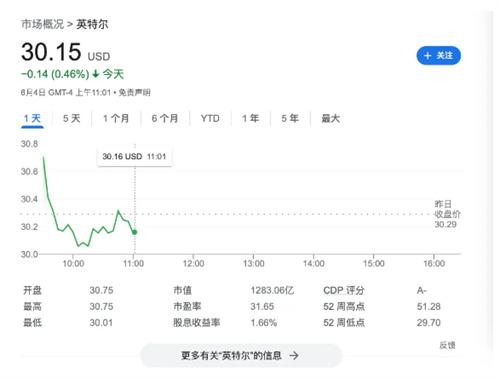Viewport: 500px width, 378px height.
Task: Select the 1 年 range tab
Action: pyautogui.click(x=251, y=119)
